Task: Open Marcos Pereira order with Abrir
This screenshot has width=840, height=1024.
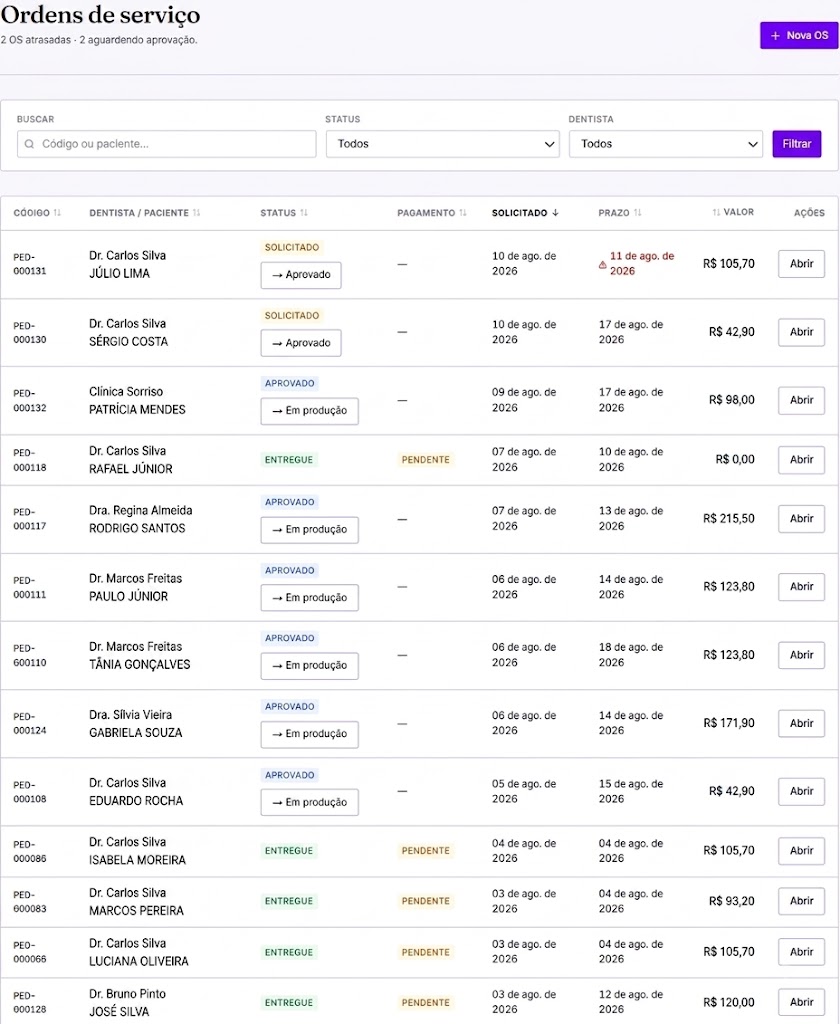Action: (x=801, y=901)
